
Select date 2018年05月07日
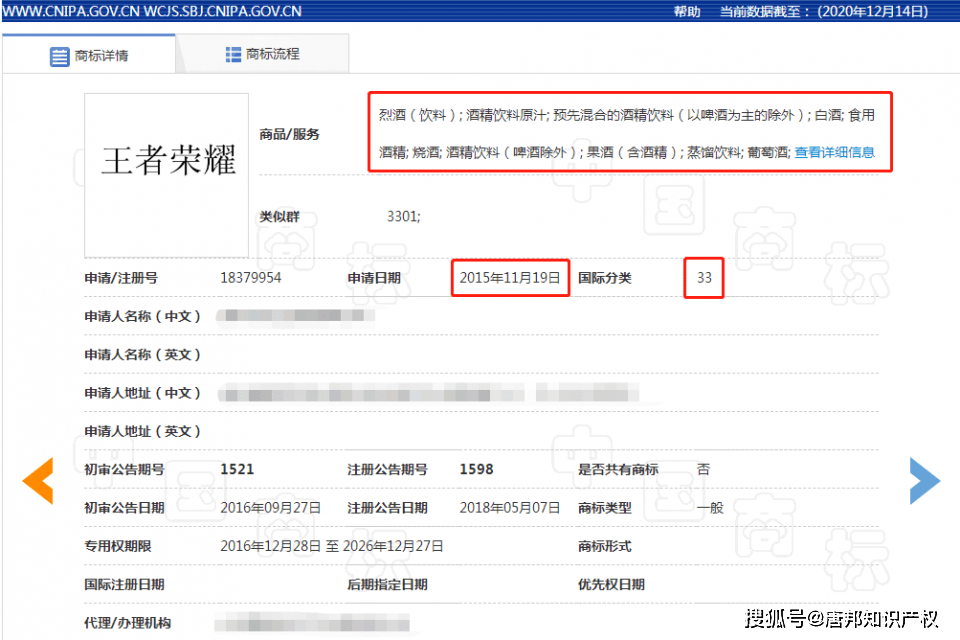tap(510, 508)
